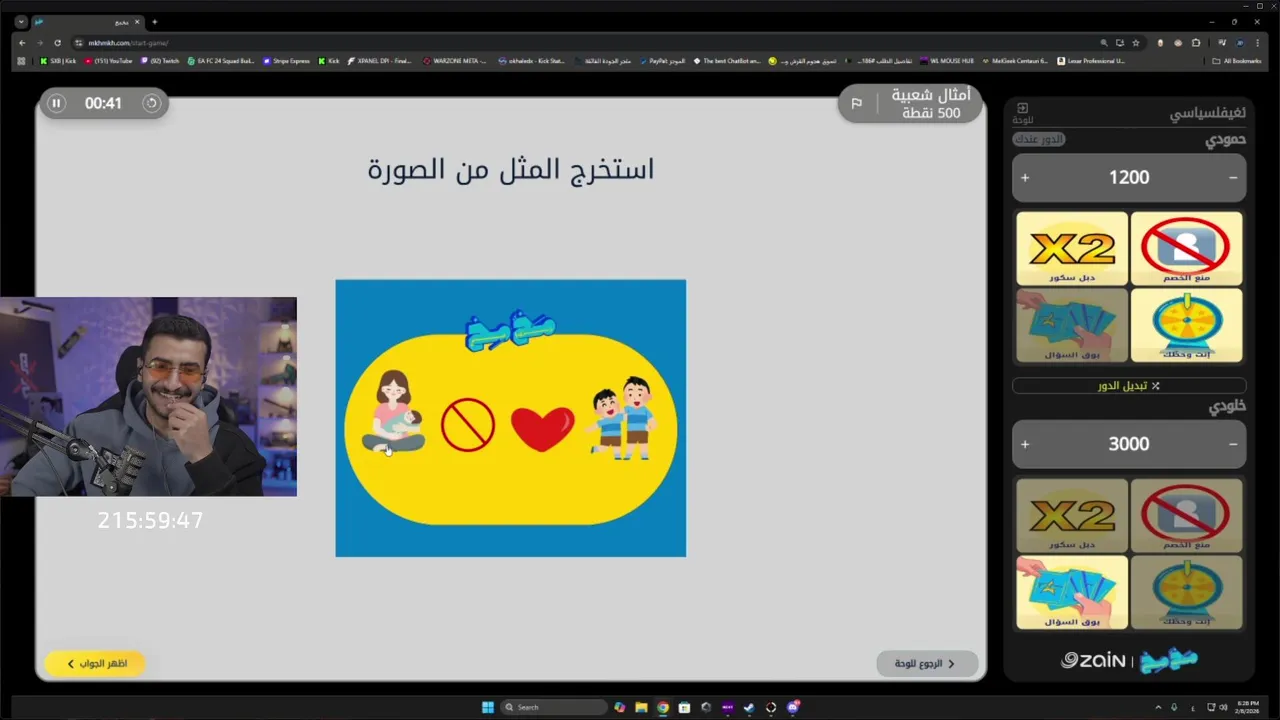Open the Windows Start menu
The height and width of the screenshot is (720, 1280).
[x=488, y=707]
